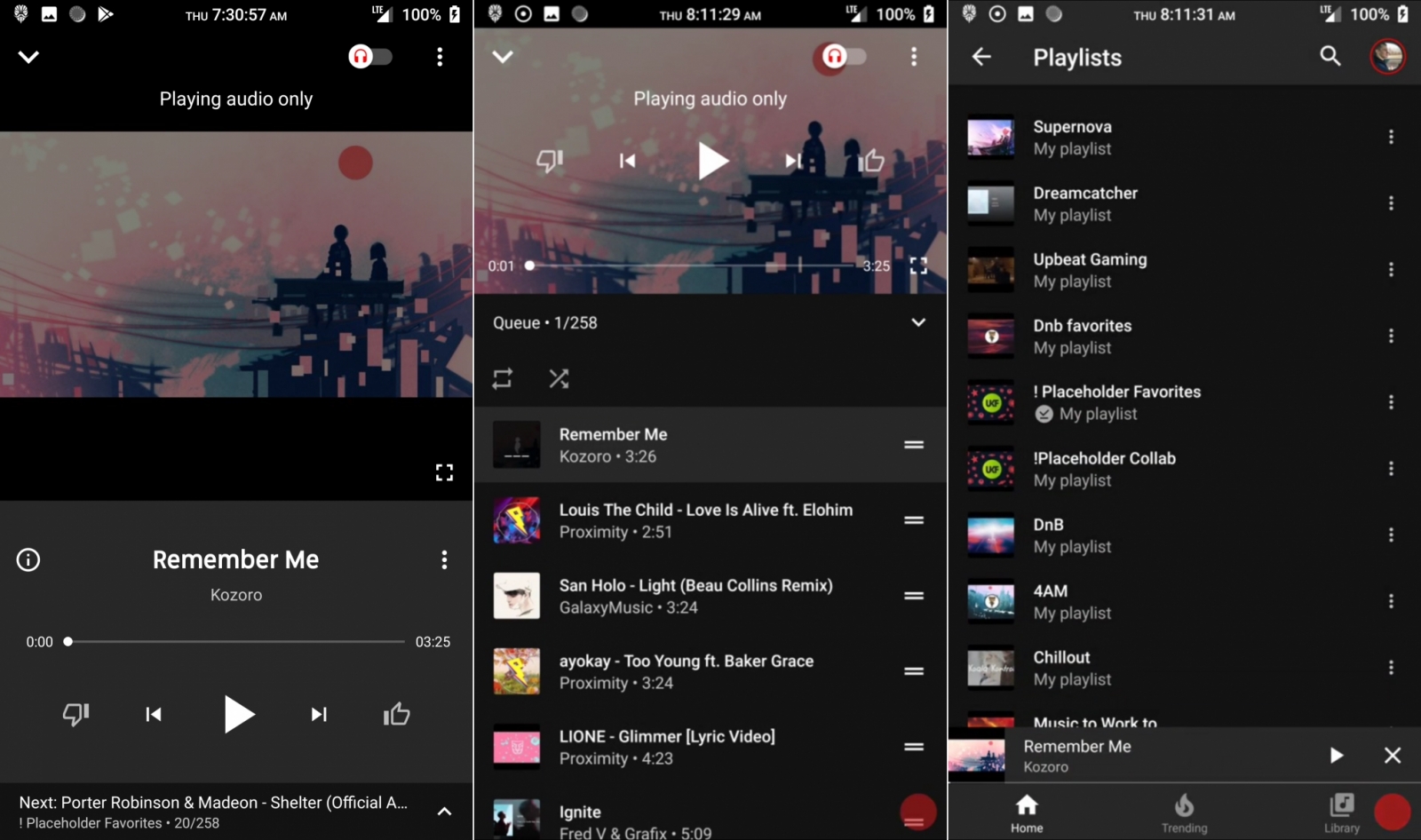The height and width of the screenshot is (840, 1421).
Task: Expand the Next: Porter Robinson queue bar
Action: [x=445, y=812]
